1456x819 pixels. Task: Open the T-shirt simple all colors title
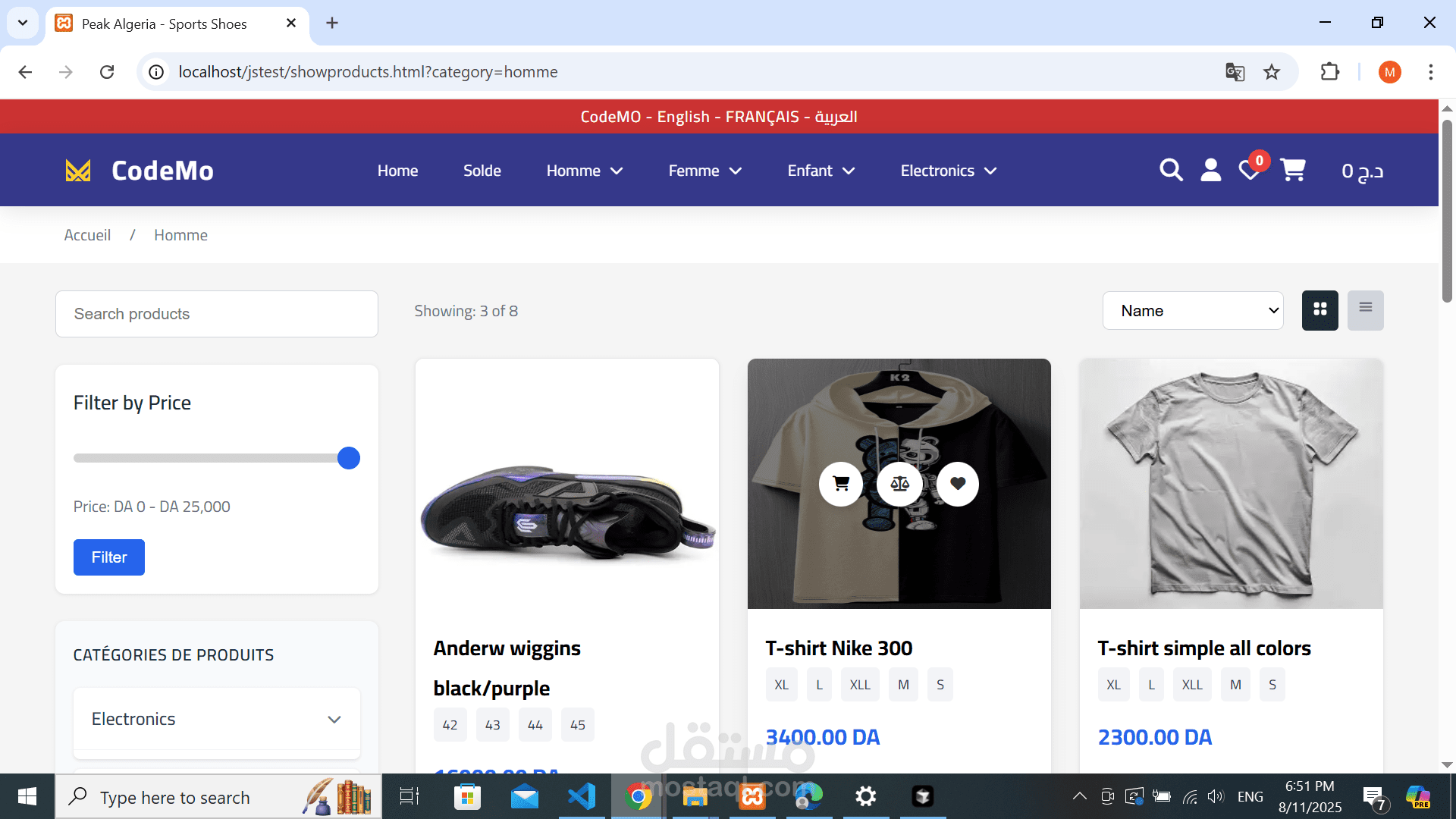pyautogui.click(x=1204, y=648)
